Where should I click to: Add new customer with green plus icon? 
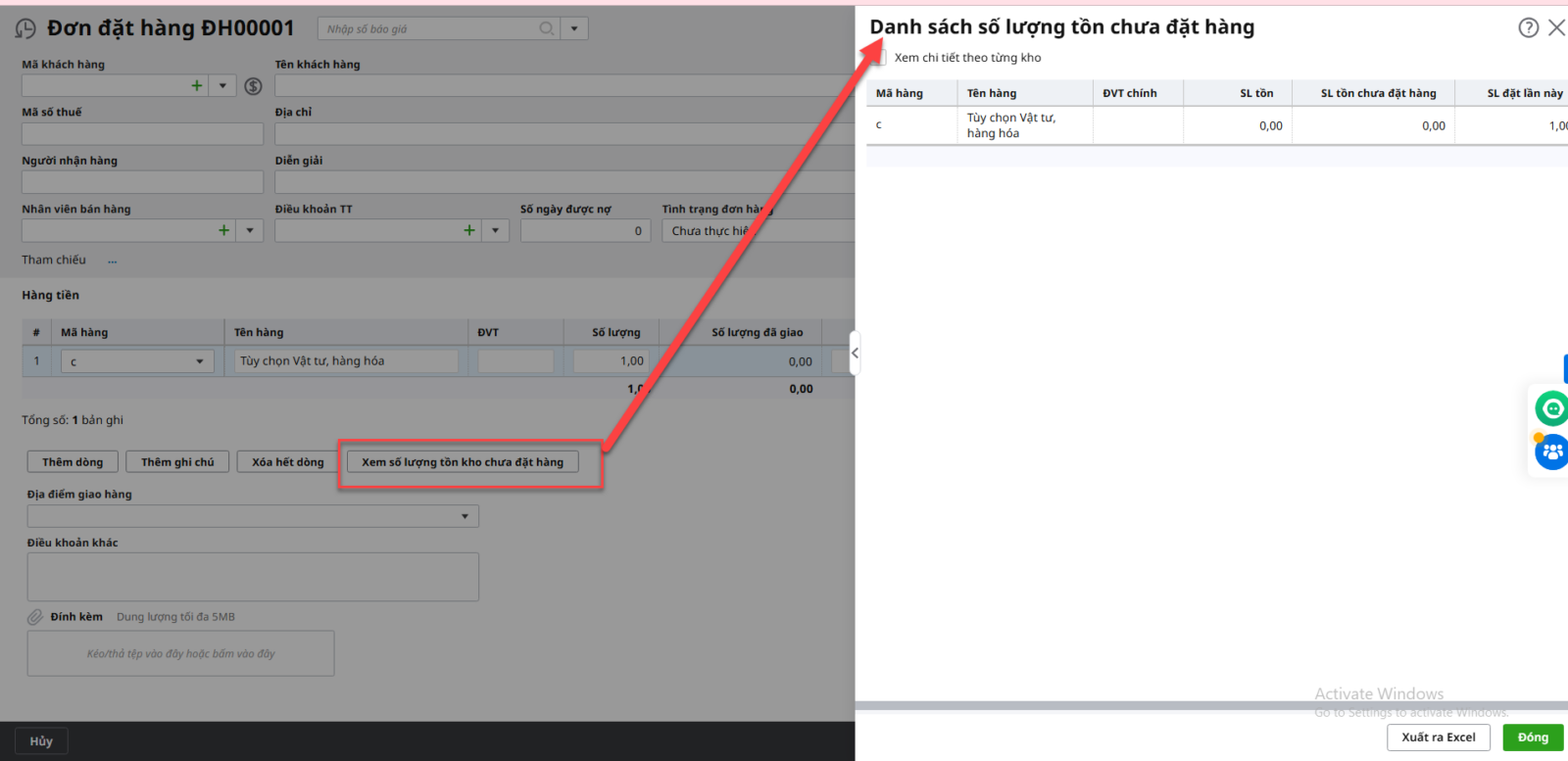pos(197,86)
